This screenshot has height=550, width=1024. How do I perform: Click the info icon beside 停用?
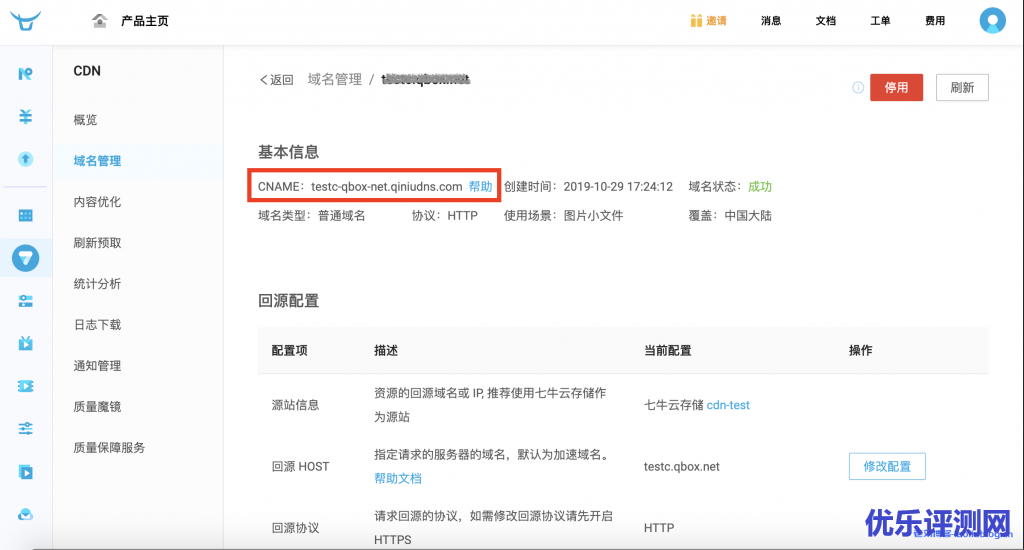coord(858,88)
